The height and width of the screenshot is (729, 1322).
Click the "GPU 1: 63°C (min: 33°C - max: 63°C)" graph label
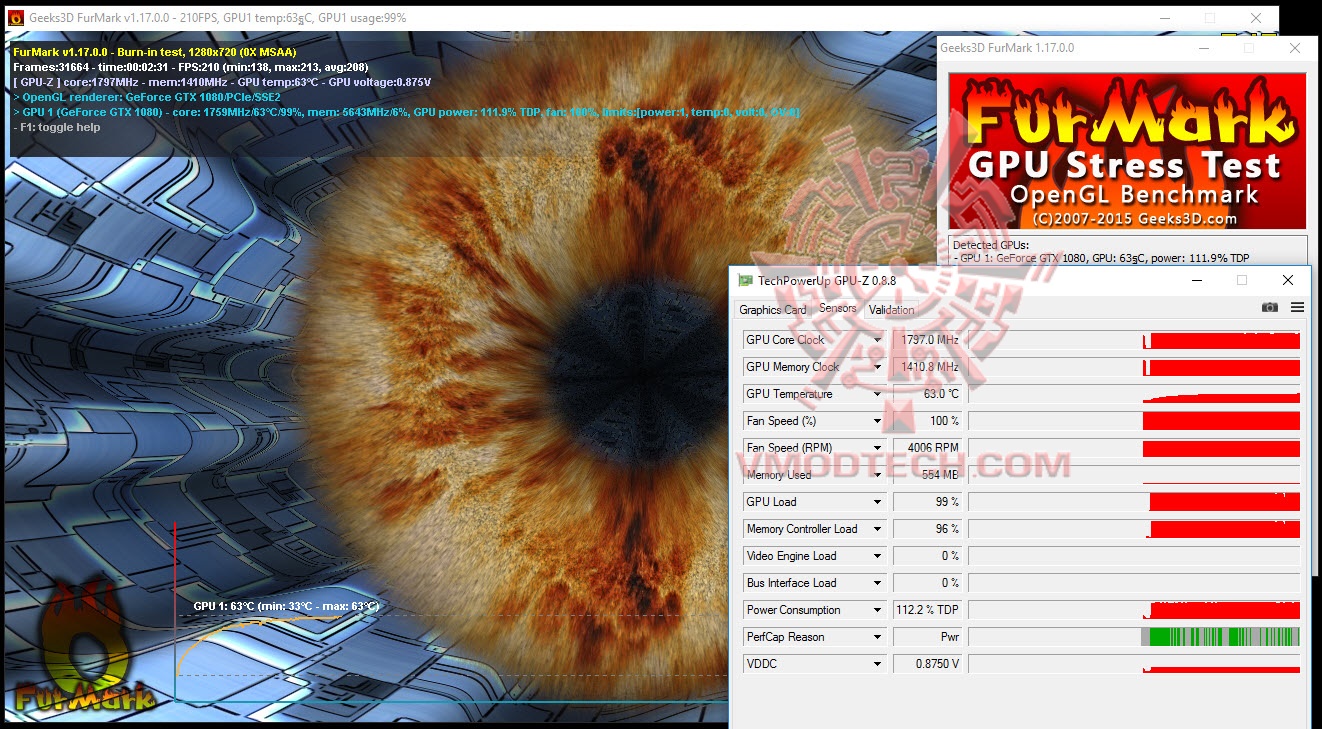coord(286,606)
